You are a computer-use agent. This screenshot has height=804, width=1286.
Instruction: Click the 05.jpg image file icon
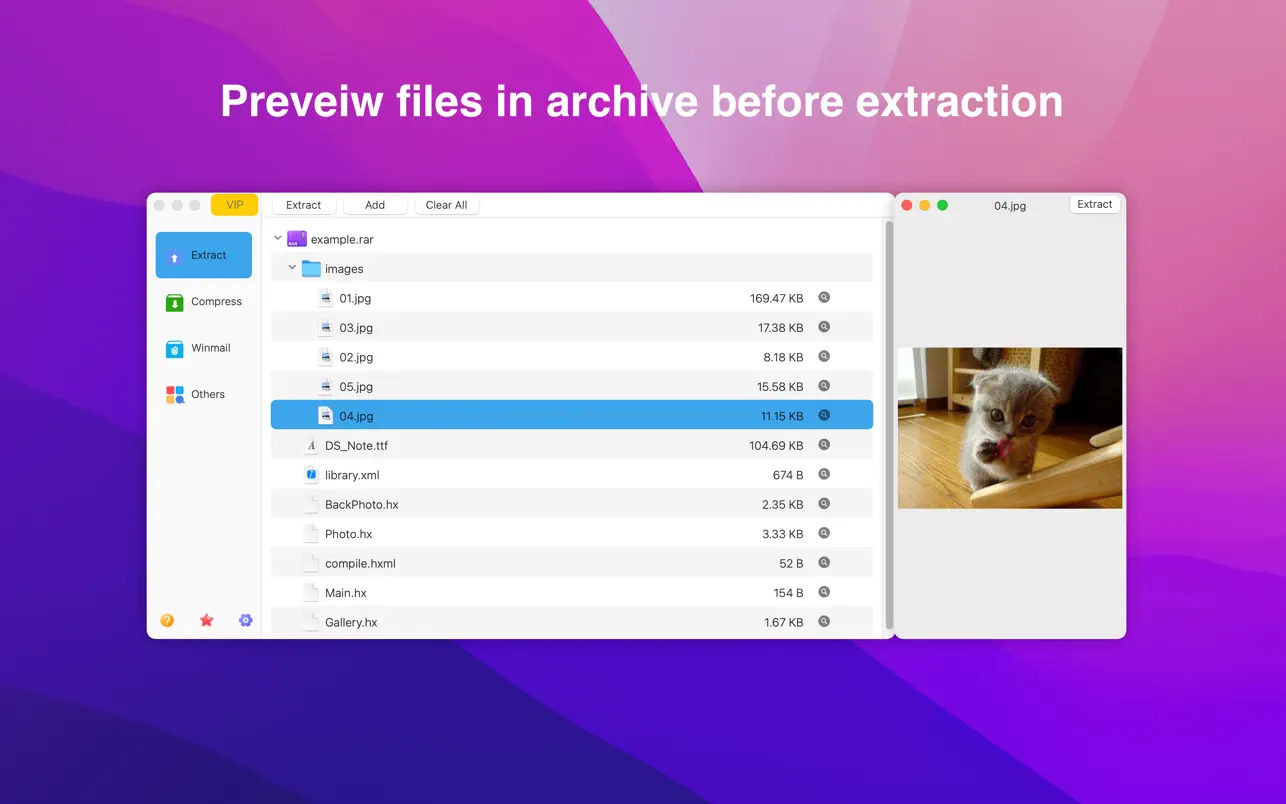click(x=325, y=386)
